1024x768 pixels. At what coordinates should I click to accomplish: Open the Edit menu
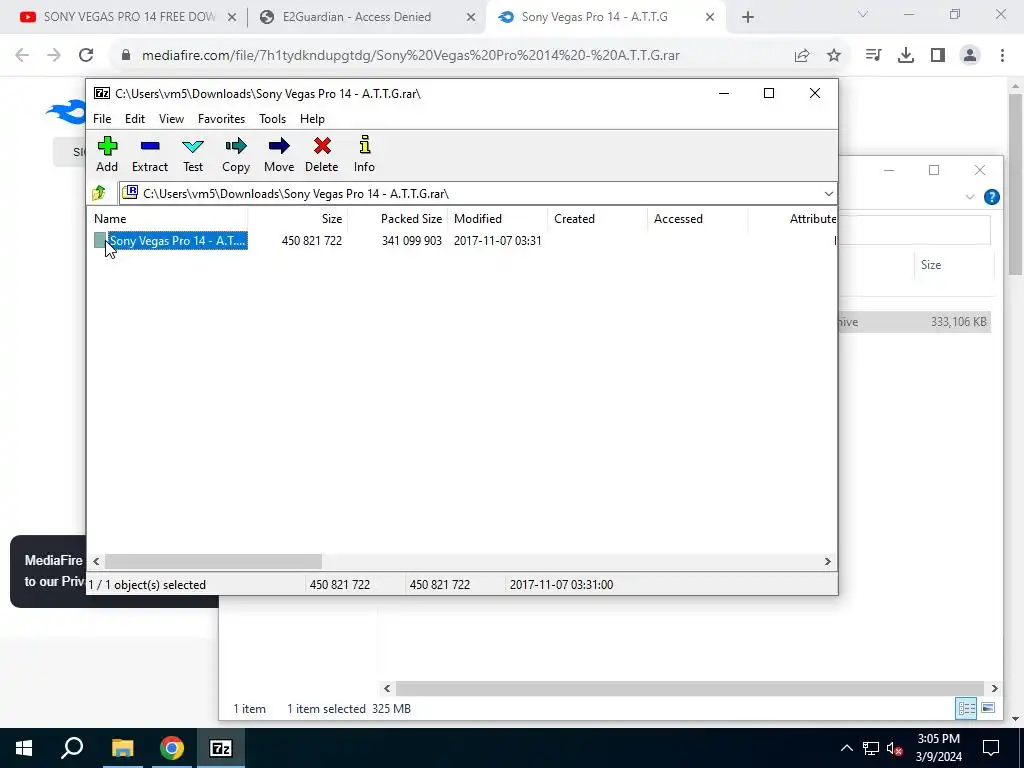pos(135,119)
